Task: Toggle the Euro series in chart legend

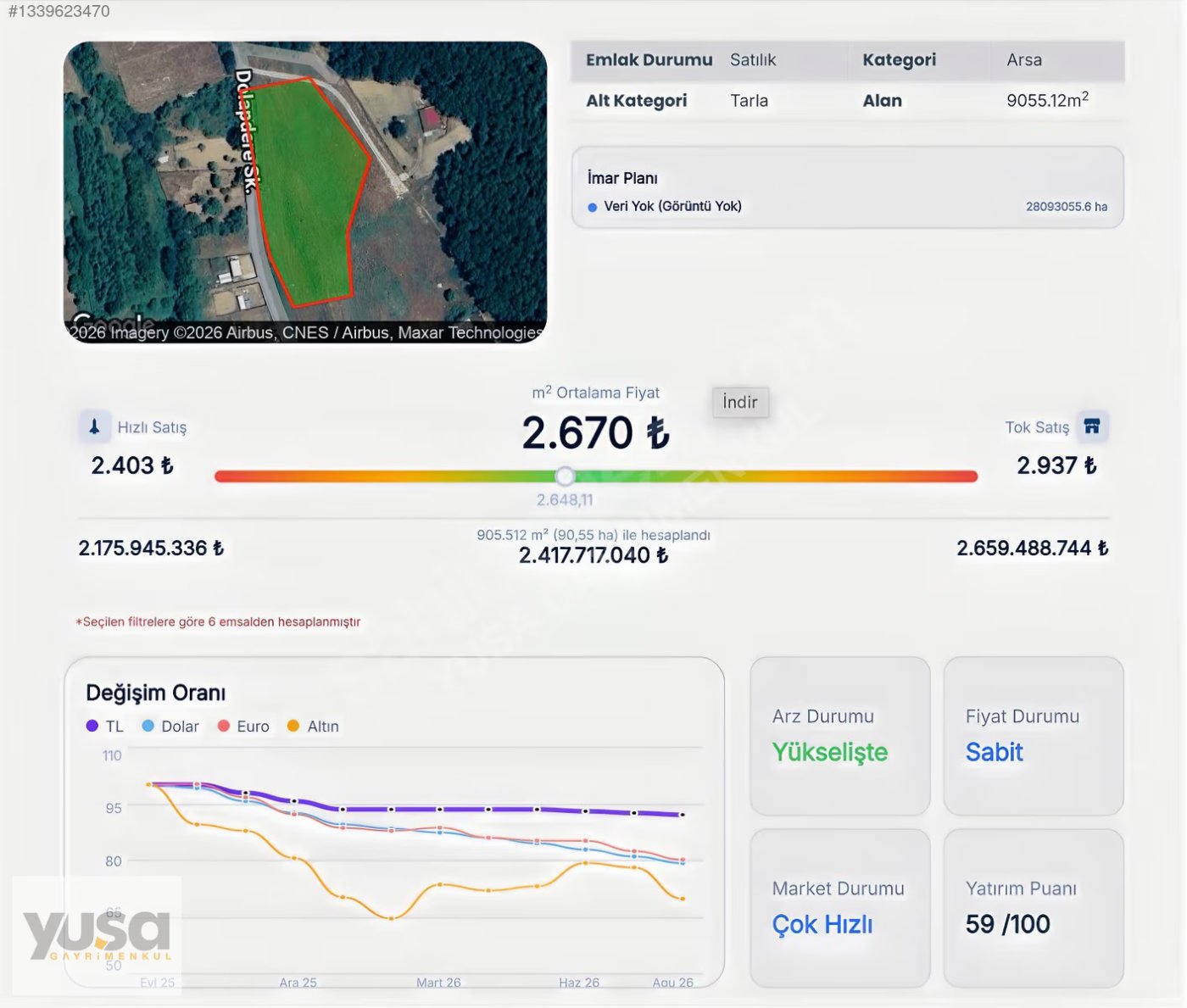Action: click(243, 727)
